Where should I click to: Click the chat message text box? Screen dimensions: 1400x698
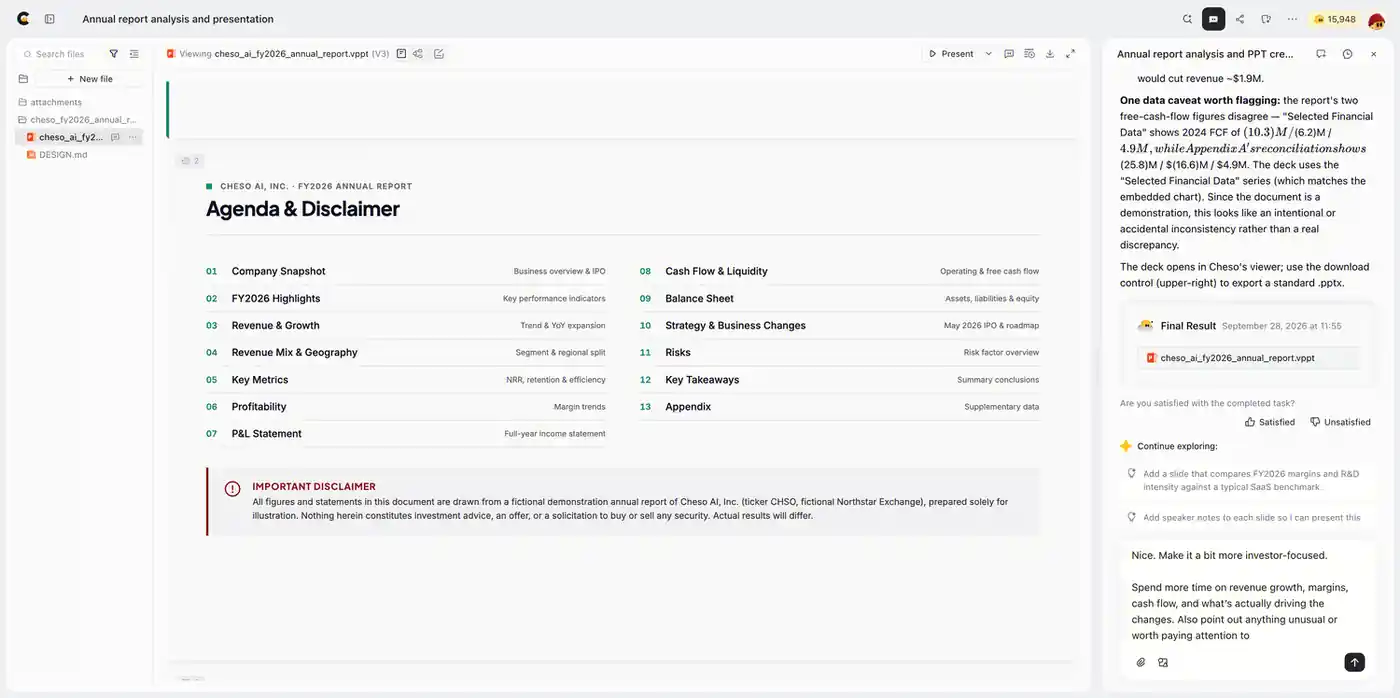coord(1247,595)
